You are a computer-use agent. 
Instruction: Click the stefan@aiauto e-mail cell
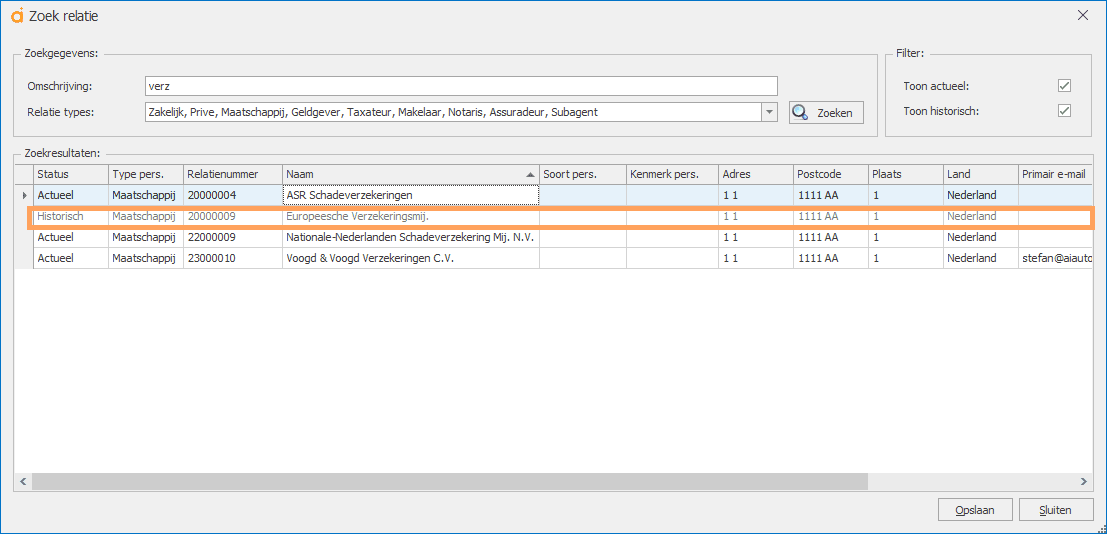1055,259
